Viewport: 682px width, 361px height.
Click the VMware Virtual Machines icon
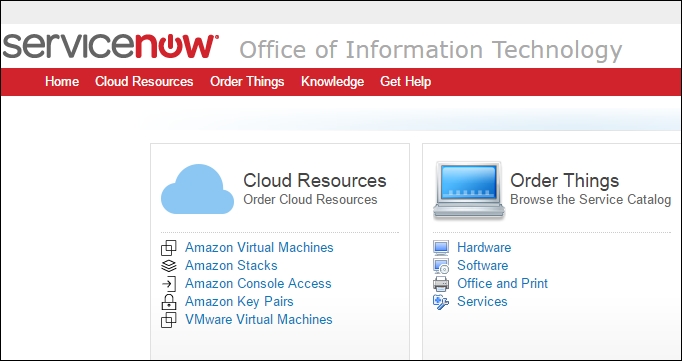(x=169, y=320)
